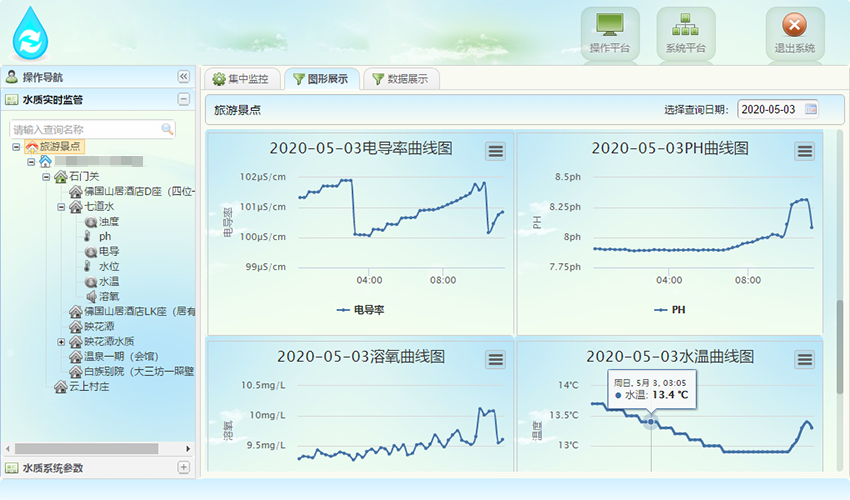Expand the 水质系统参数 section
This screenshot has height=500, width=850.
pyautogui.click(x=183, y=467)
